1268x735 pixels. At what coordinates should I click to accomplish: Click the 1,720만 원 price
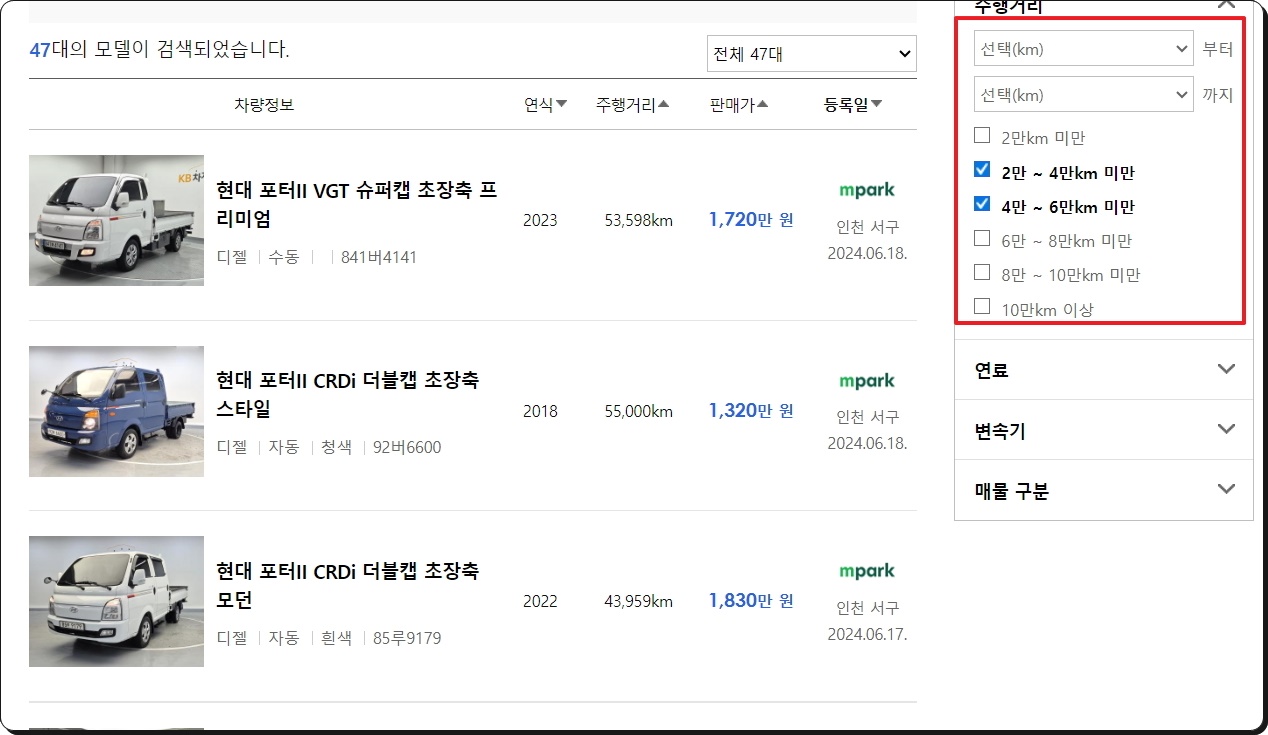point(751,220)
